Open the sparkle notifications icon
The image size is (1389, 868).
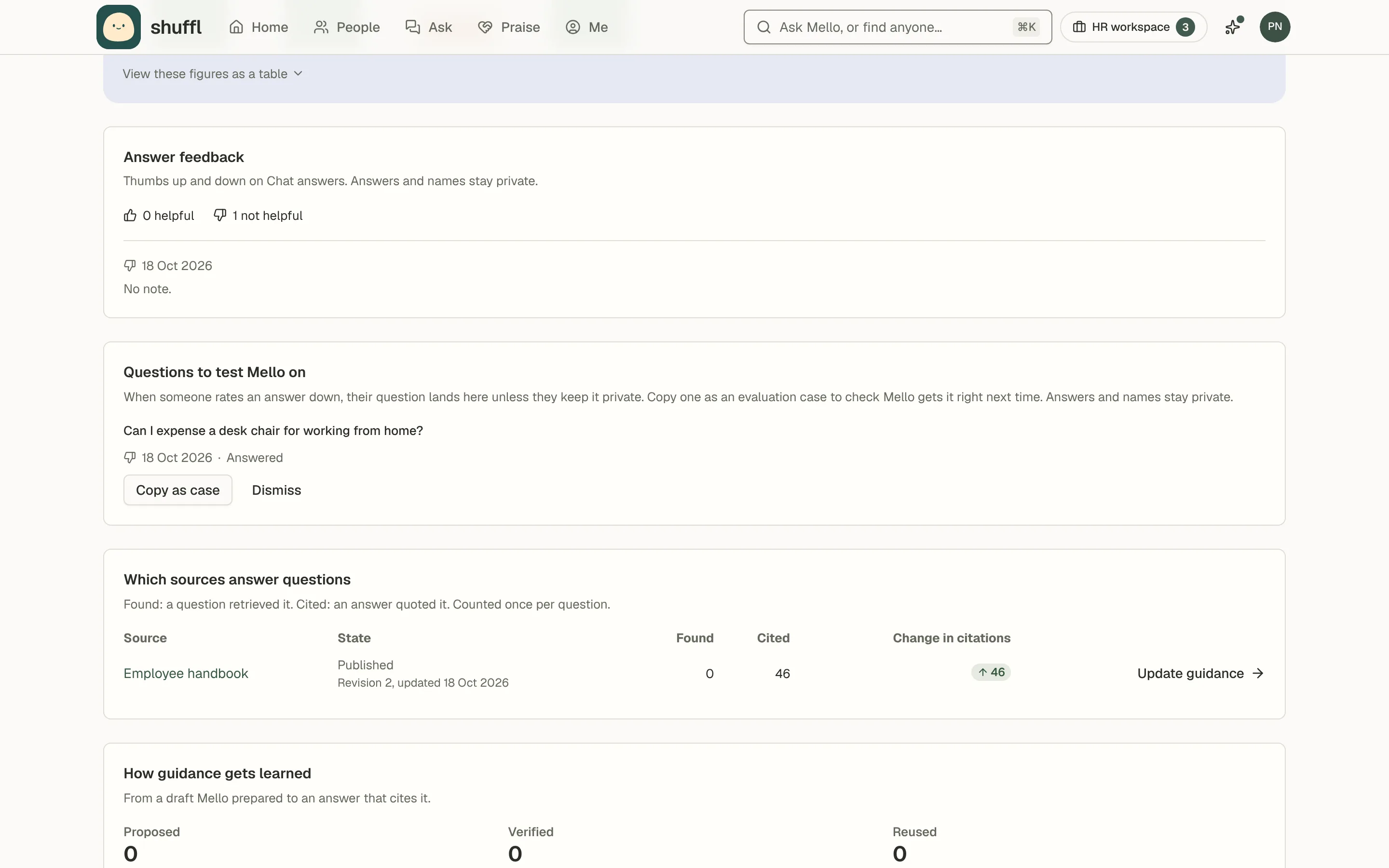(1232, 27)
